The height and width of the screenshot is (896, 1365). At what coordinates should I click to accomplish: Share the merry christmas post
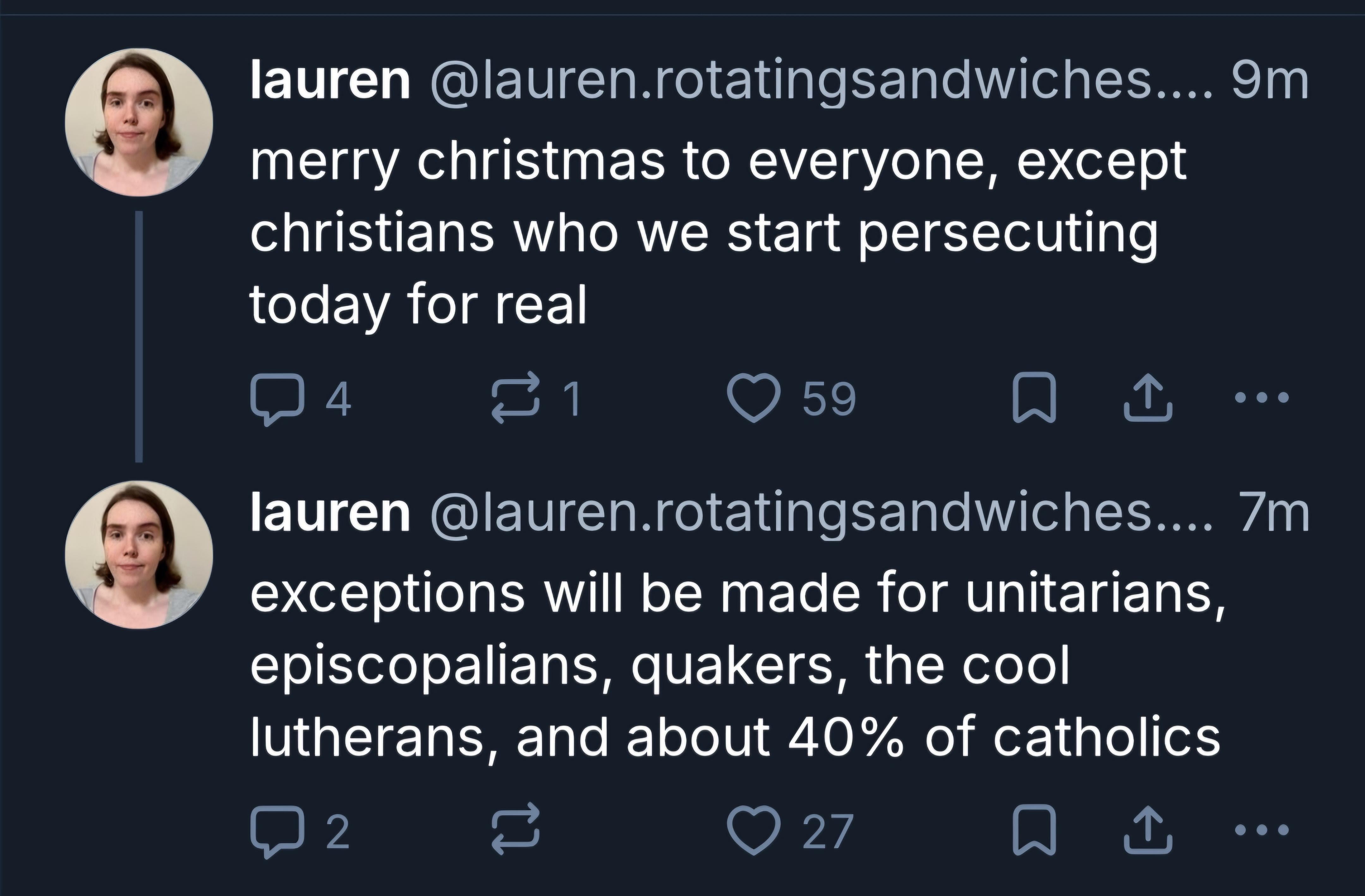1148,398
